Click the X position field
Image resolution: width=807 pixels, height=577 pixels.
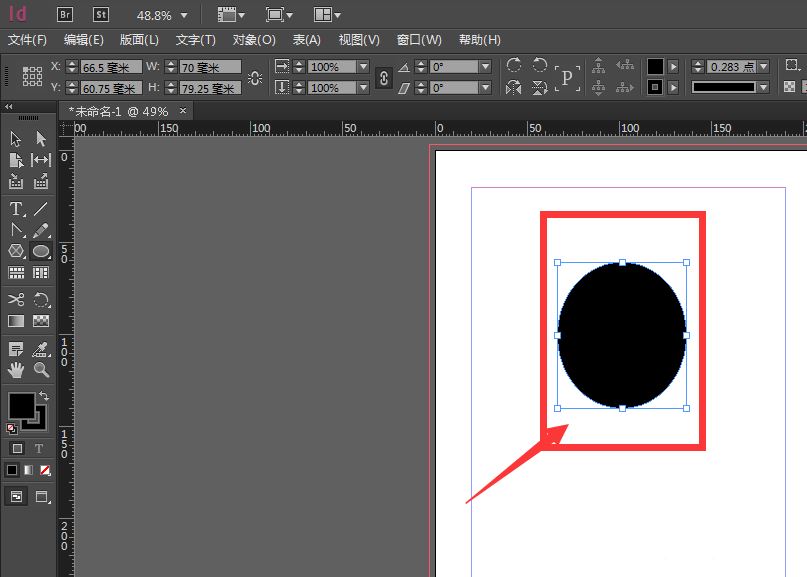[x=111, y=67]
